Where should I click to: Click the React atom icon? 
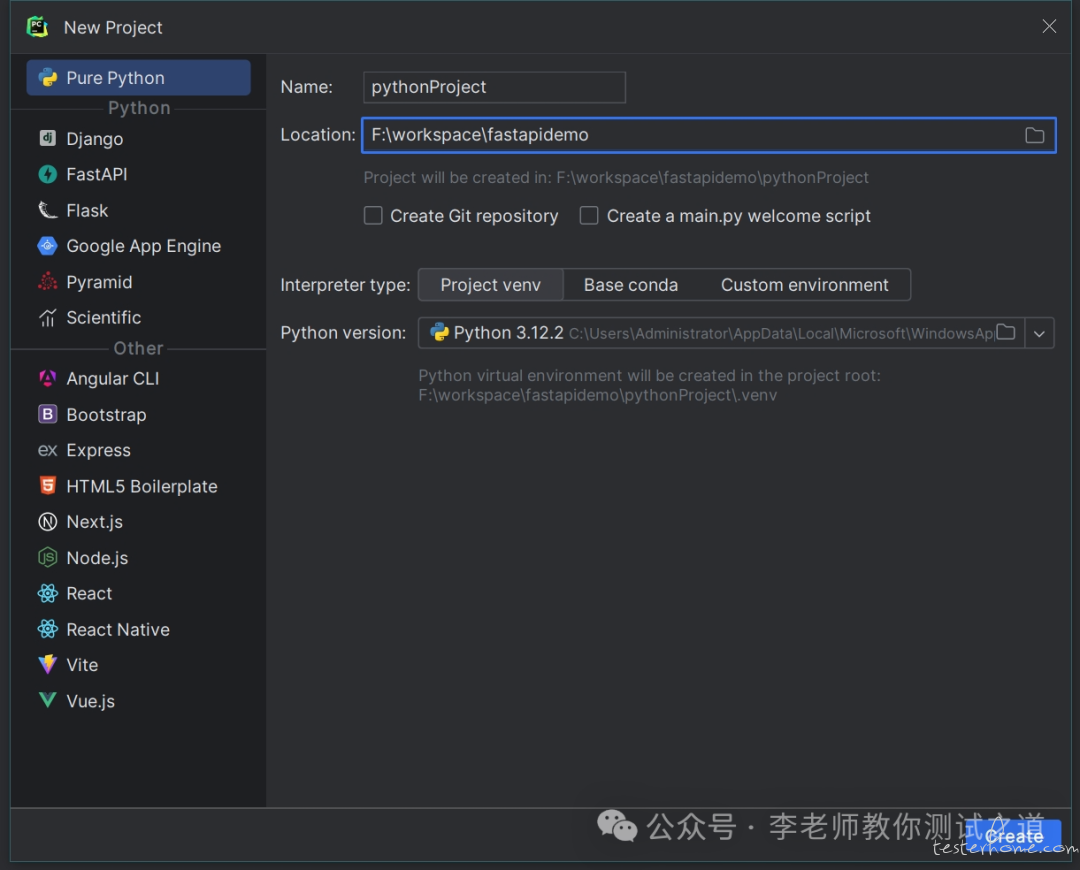[x=48, y=593]
